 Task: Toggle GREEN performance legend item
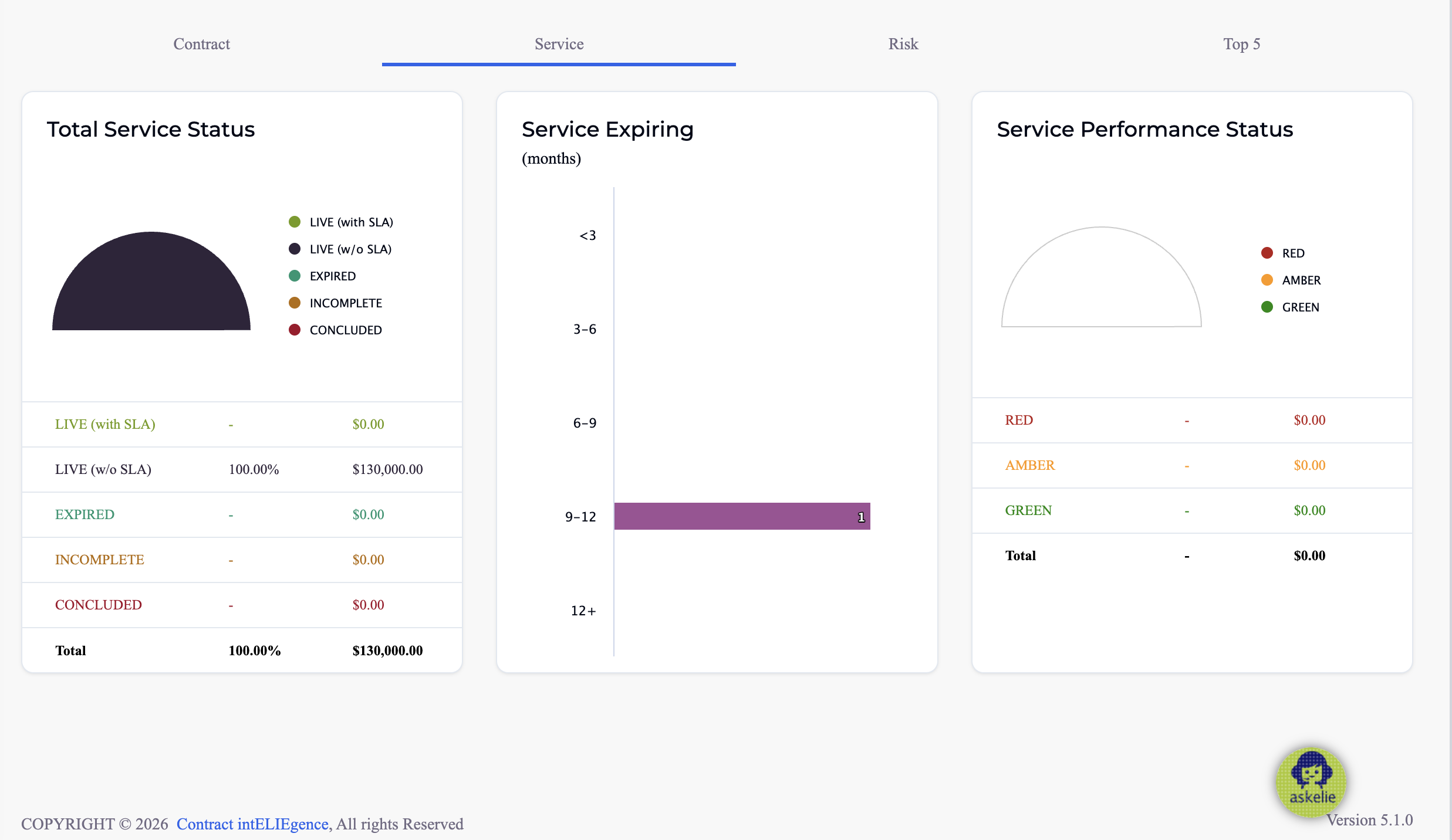1290,307
